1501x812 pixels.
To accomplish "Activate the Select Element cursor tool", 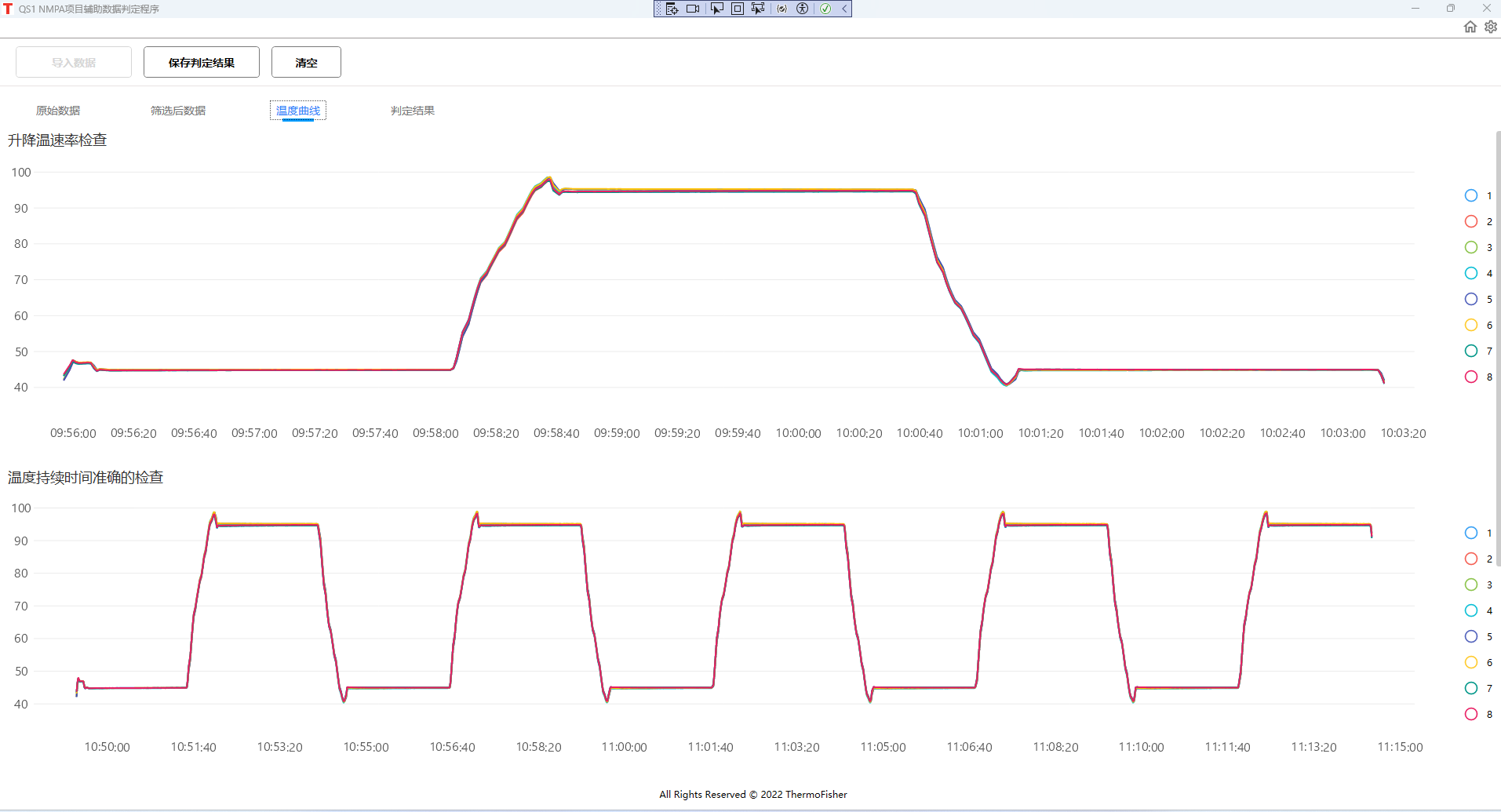I will [716, 9].
